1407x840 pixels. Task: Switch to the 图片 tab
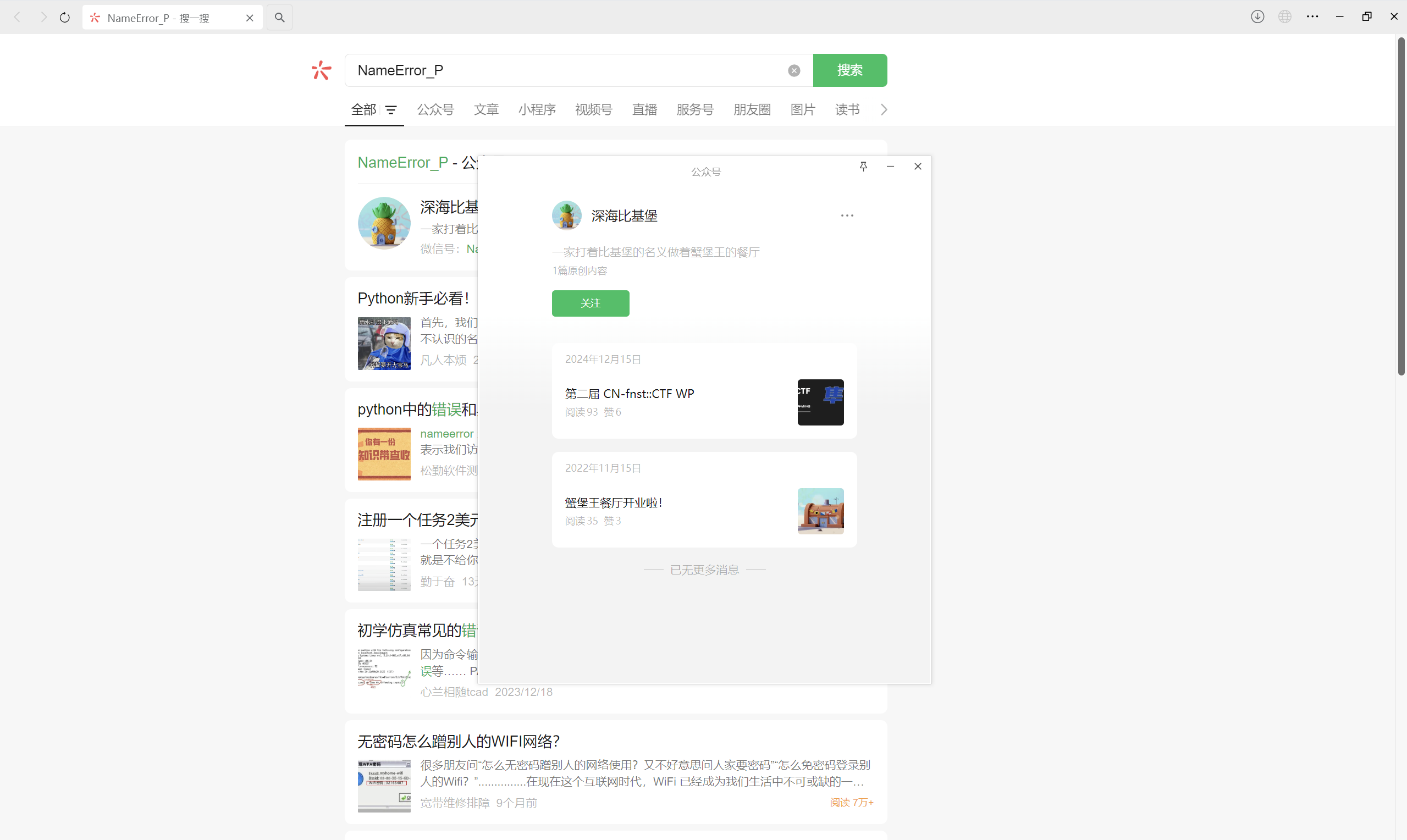(x=803, y=110)
